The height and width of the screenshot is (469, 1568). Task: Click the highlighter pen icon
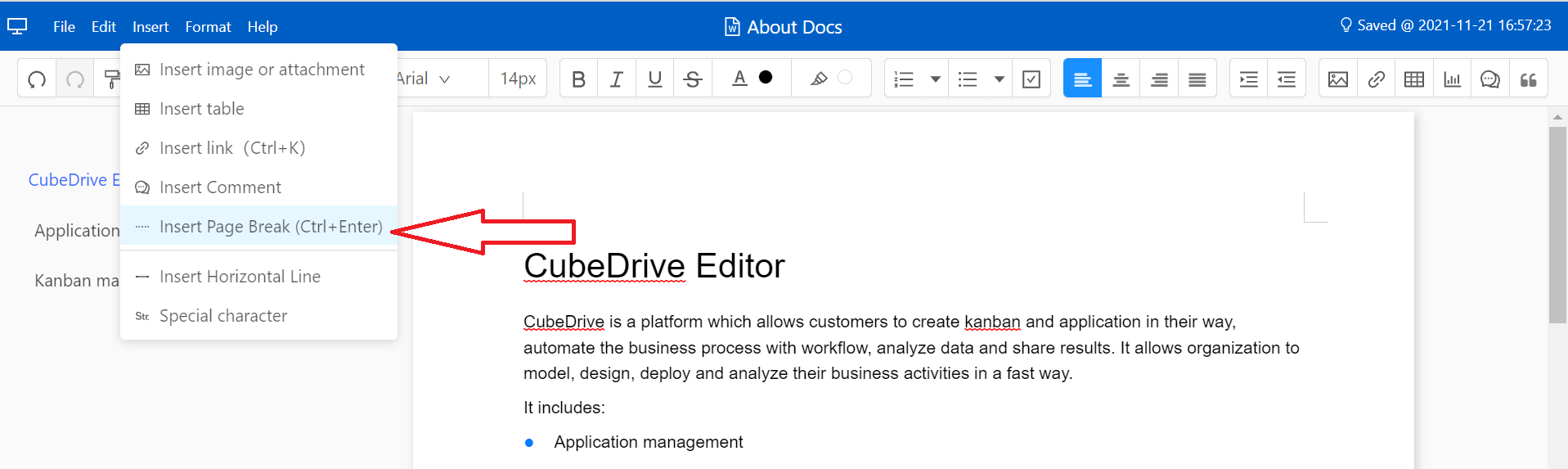coord(818,79)
